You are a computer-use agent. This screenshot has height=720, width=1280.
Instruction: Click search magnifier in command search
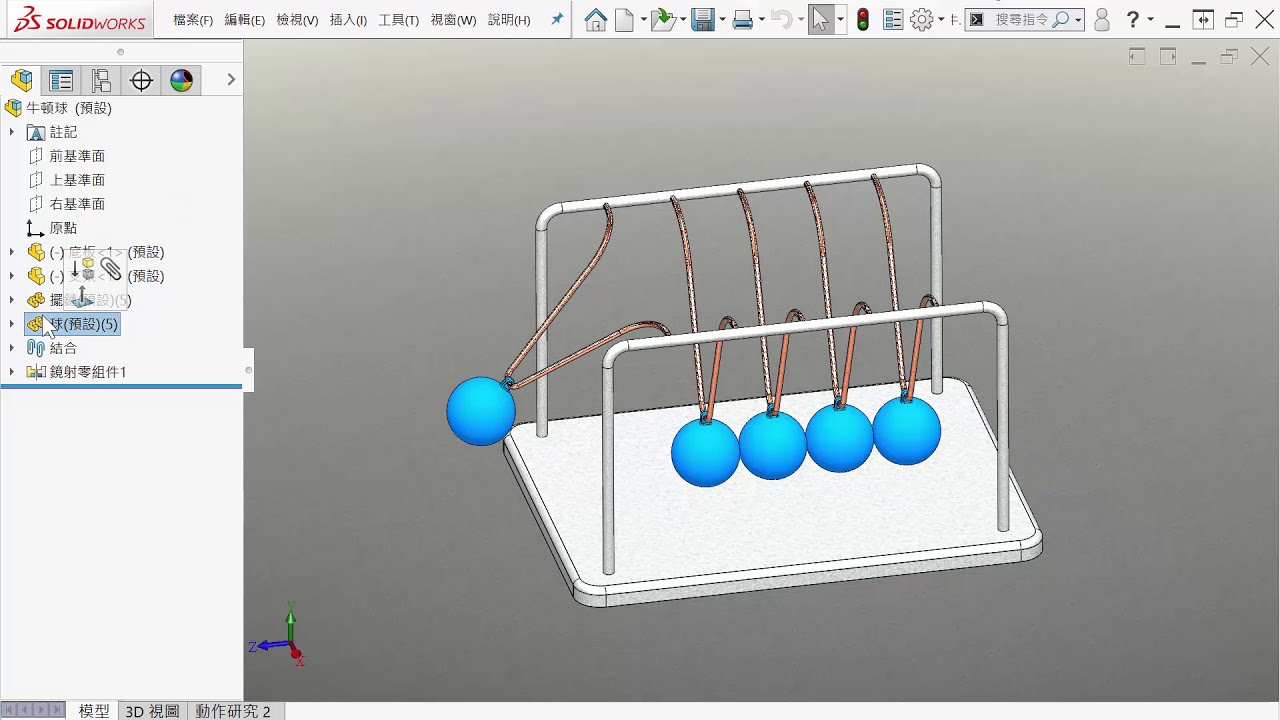[x=1061, y=20]
